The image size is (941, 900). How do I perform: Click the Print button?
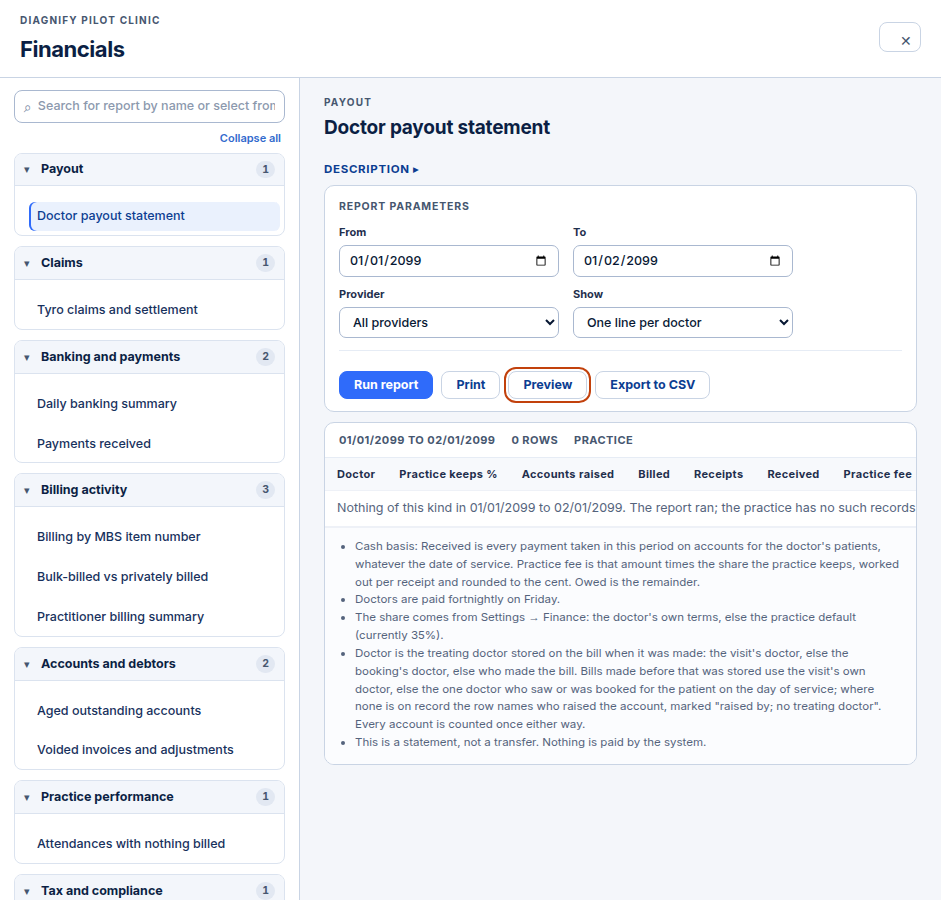point(470,385)
